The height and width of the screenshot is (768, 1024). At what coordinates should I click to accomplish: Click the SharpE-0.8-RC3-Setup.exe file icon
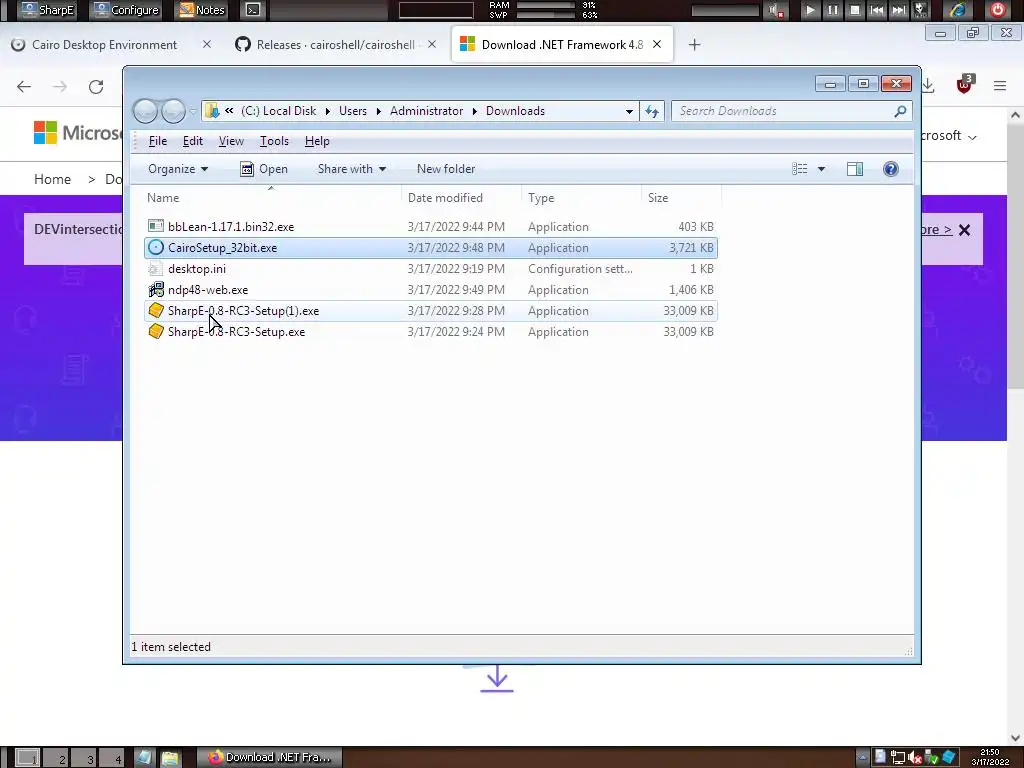click(x=155, y=331)
